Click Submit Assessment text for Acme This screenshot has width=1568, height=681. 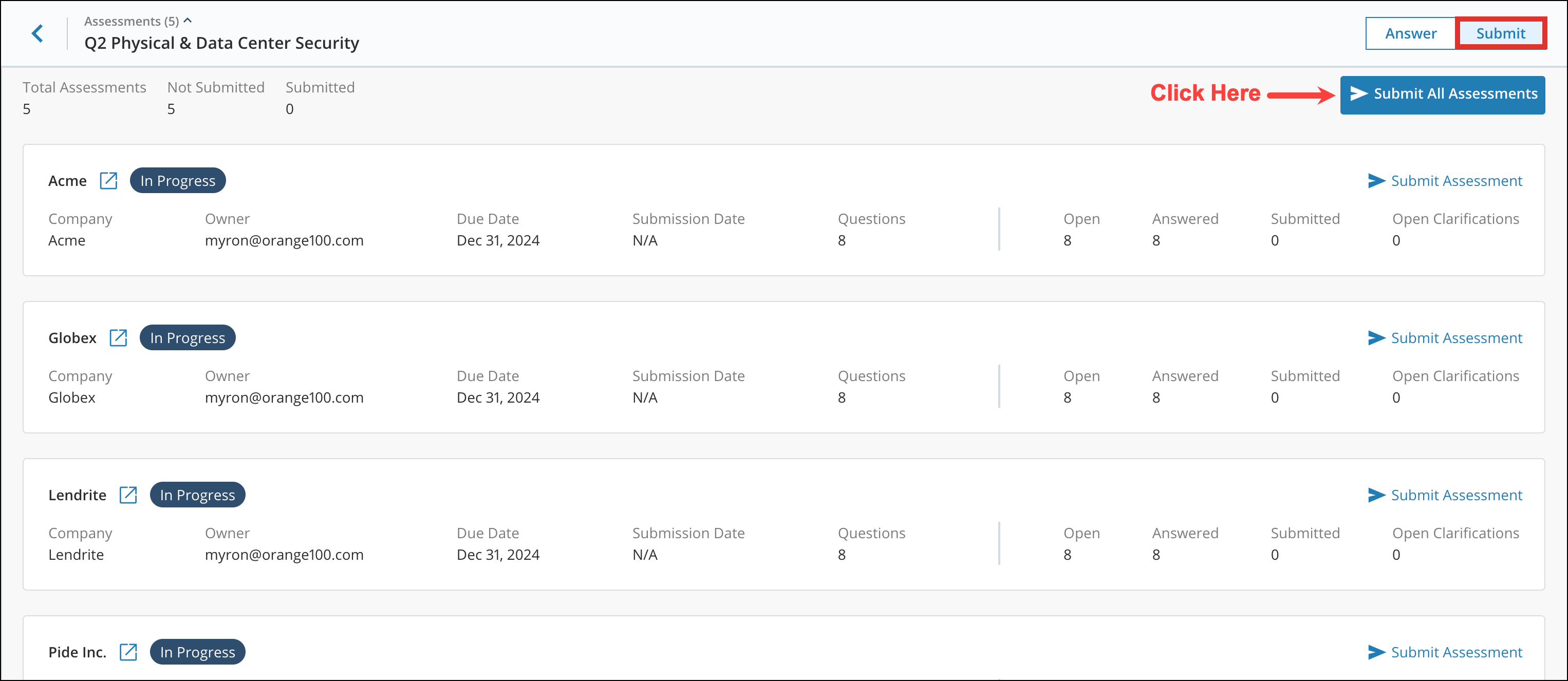pyautogui.click(x=1456, y=181)
